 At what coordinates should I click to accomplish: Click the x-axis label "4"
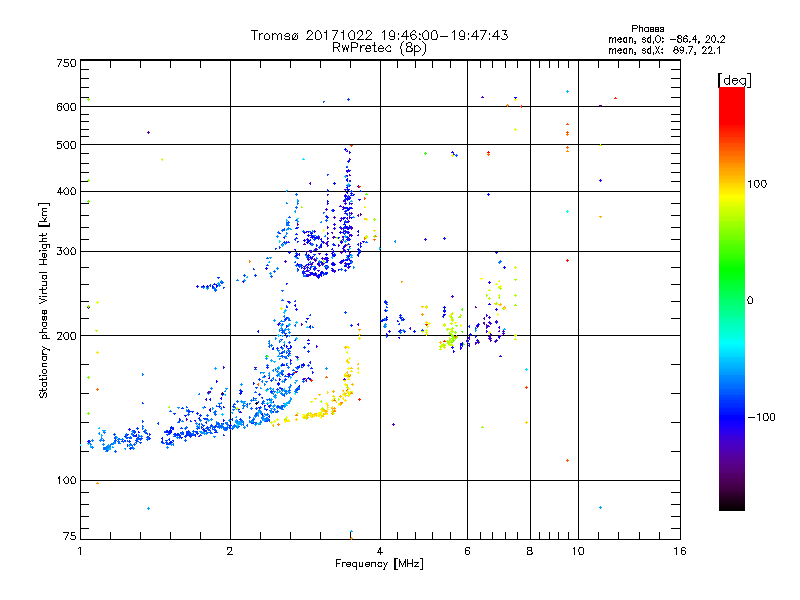click(380, 551)
